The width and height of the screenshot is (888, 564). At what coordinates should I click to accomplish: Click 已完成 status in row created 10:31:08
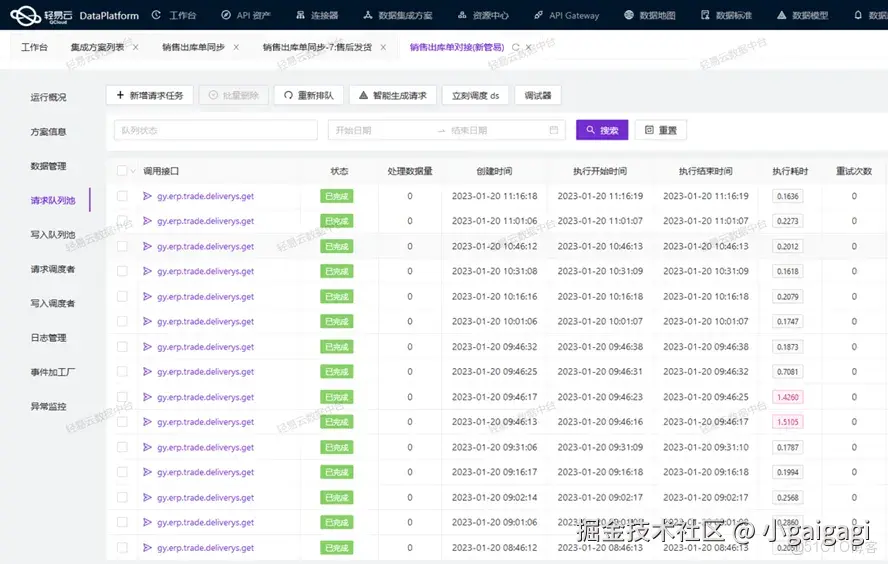click(x=336, y=271)
